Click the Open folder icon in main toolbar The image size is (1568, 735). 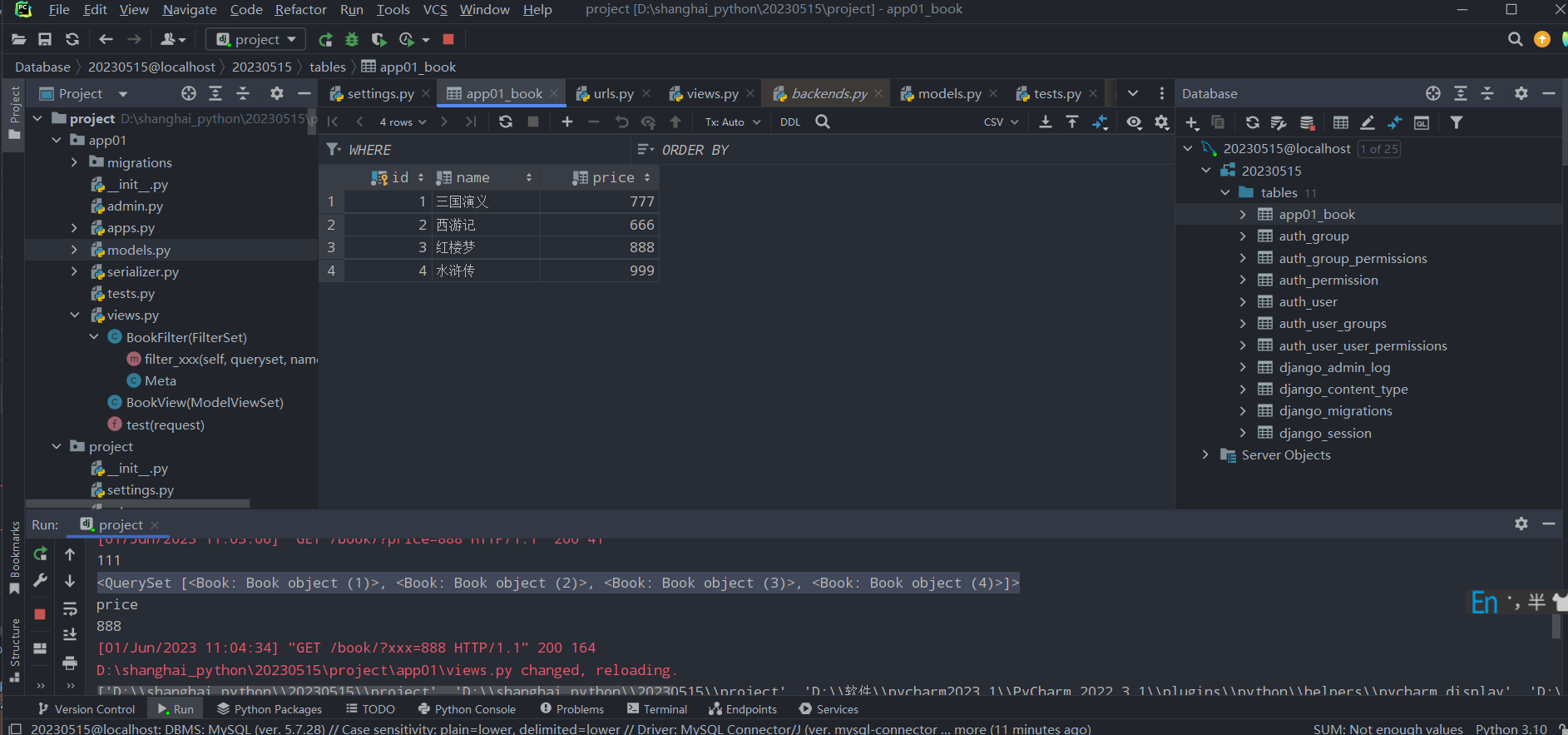[18, 39]
